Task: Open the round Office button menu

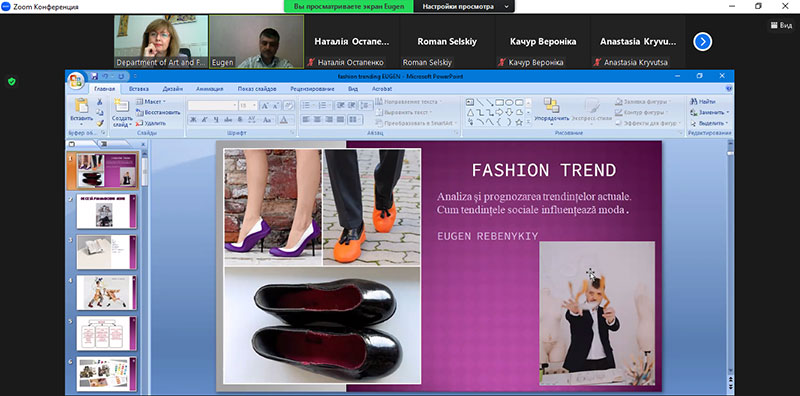Action: (76, 80)
